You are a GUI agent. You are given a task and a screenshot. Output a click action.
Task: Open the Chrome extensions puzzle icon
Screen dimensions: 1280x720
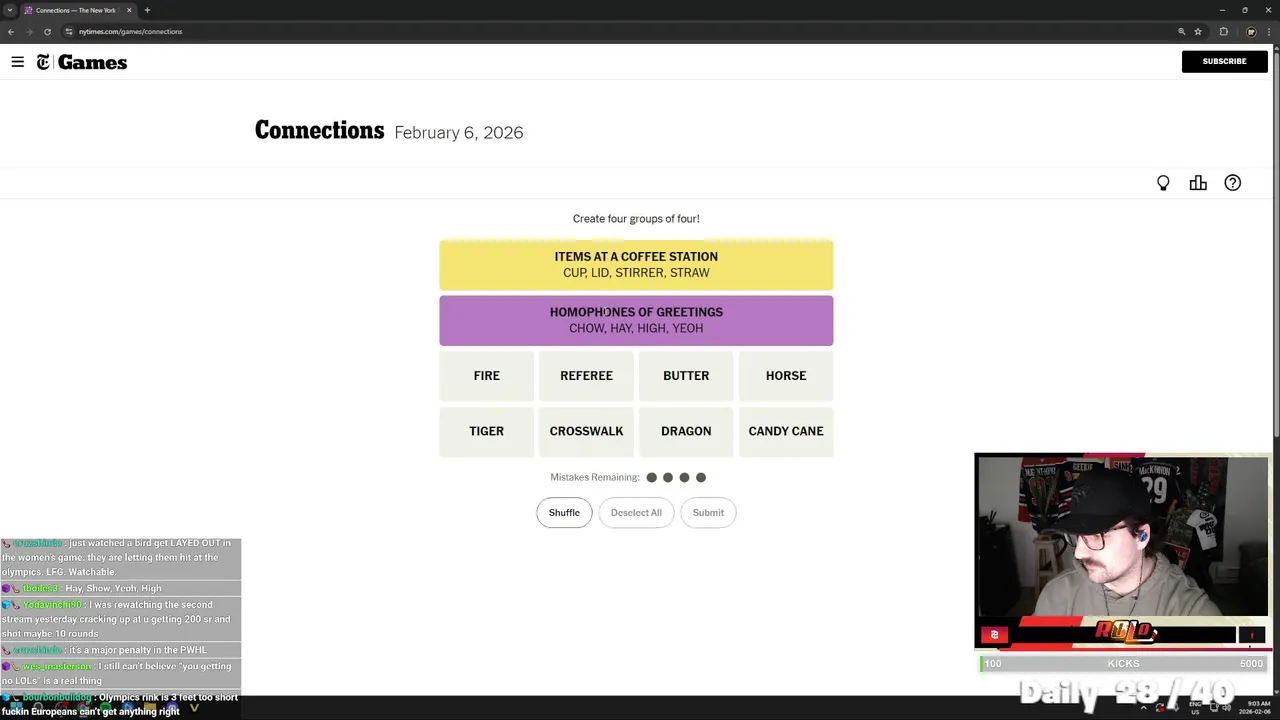[1223, 31]
